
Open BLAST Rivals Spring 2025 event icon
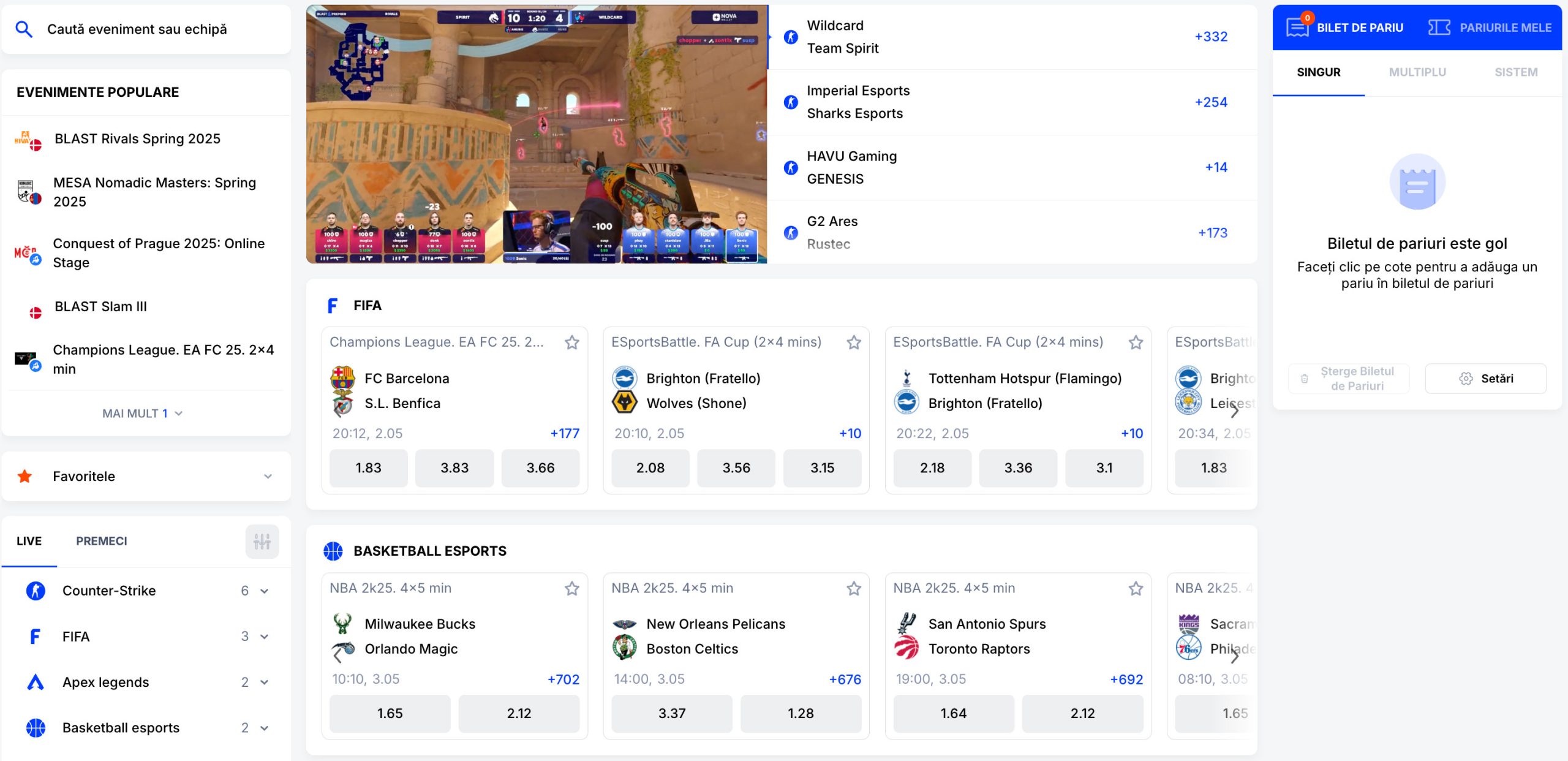(28, 140)
